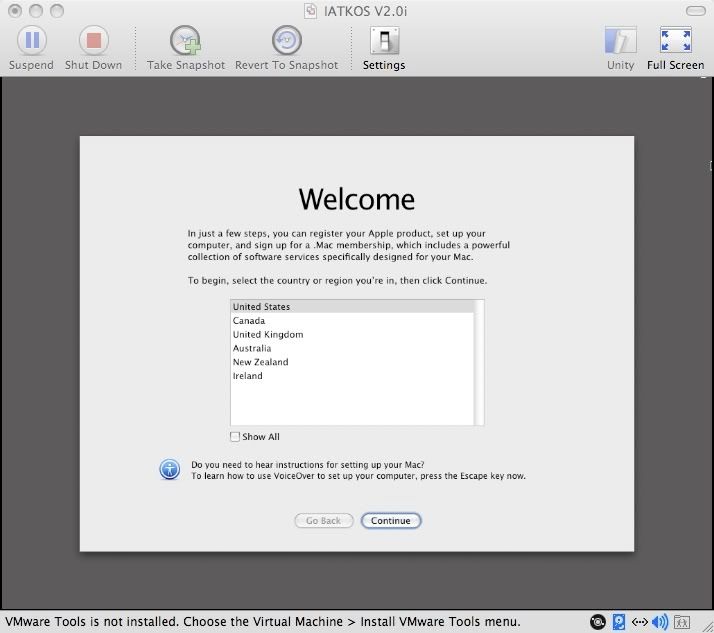This screenshot has height=633, width=714.
Task: Click the Continue button
Action: pos(391,521)
